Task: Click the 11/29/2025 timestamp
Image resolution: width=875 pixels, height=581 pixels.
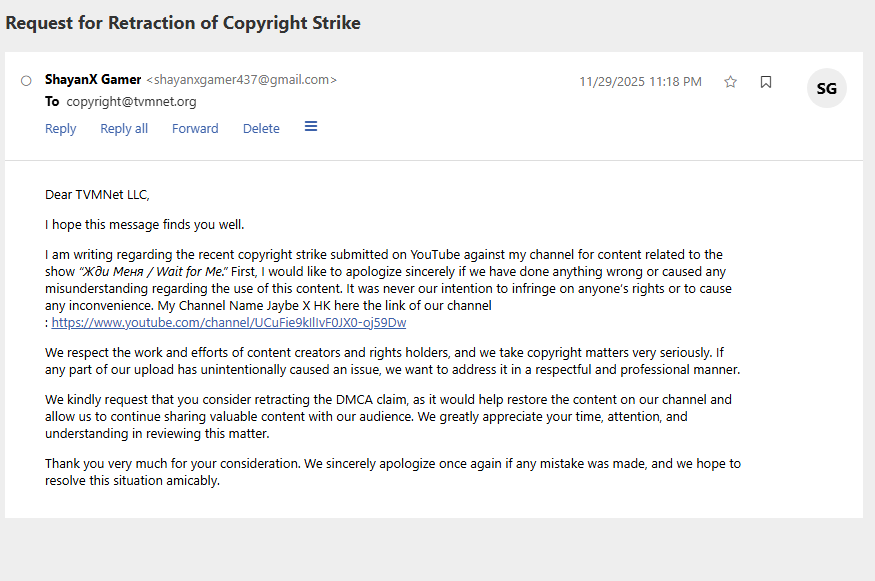Action: [x=640, y=82]
